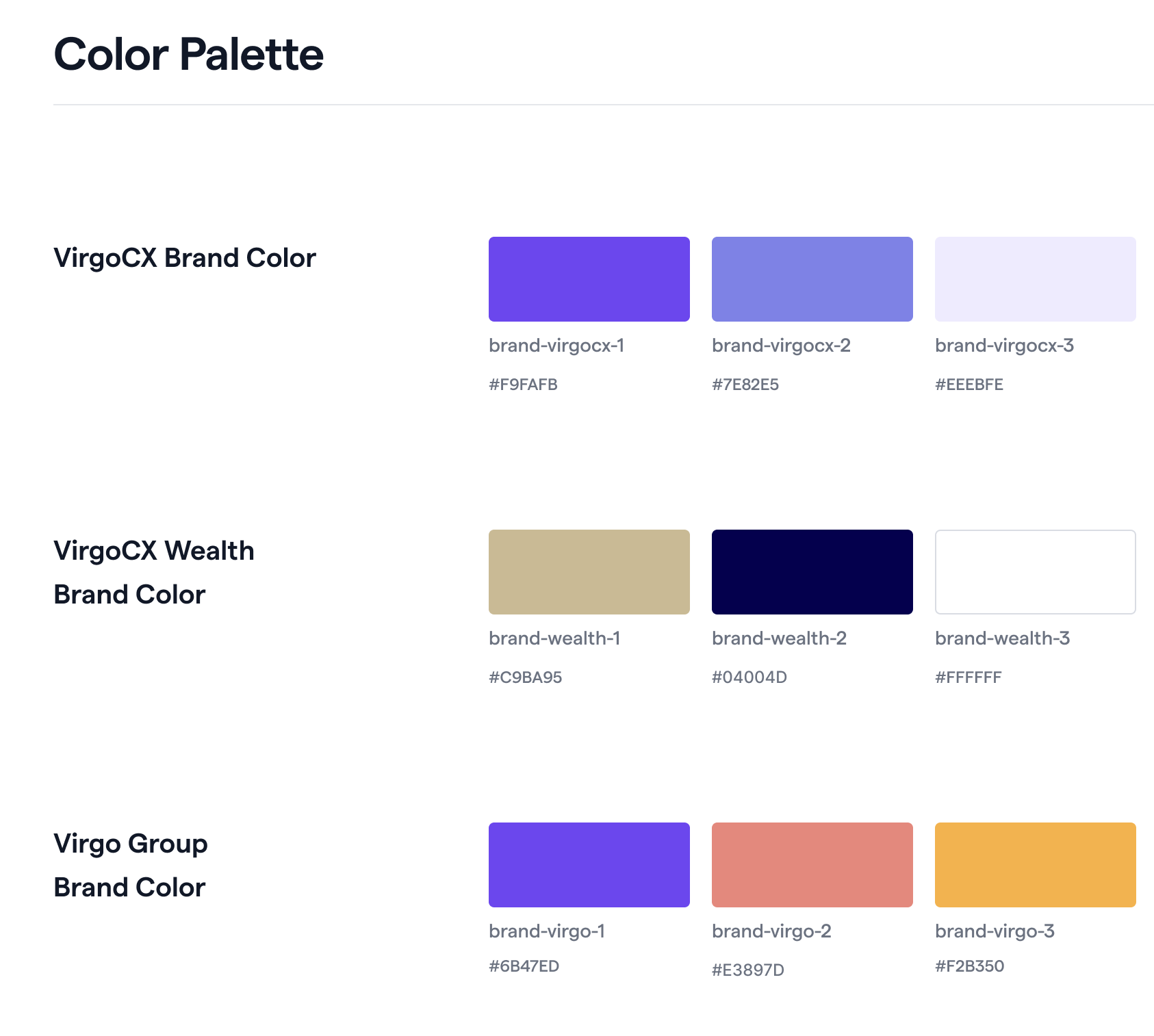
Task: Click the #F9FAFB hex code text
Action: [x=523, y=385]
